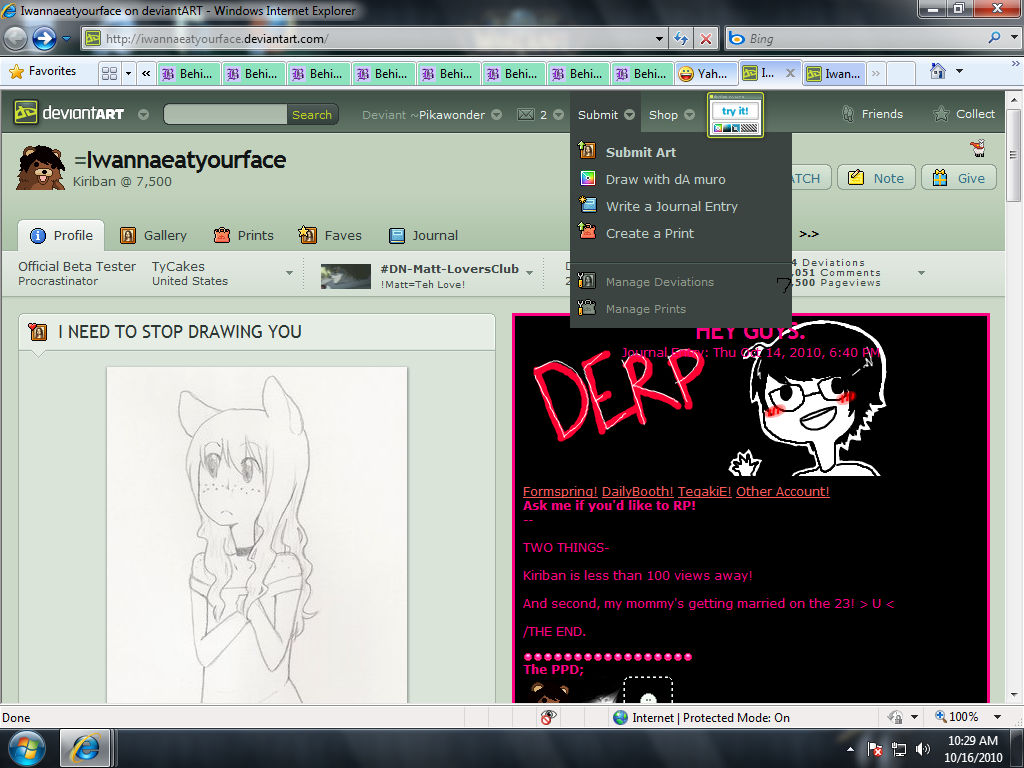Click Internet Explorer taskbar icon
The width and height of the screenshot is (1024, 768).
click(85, 748)
